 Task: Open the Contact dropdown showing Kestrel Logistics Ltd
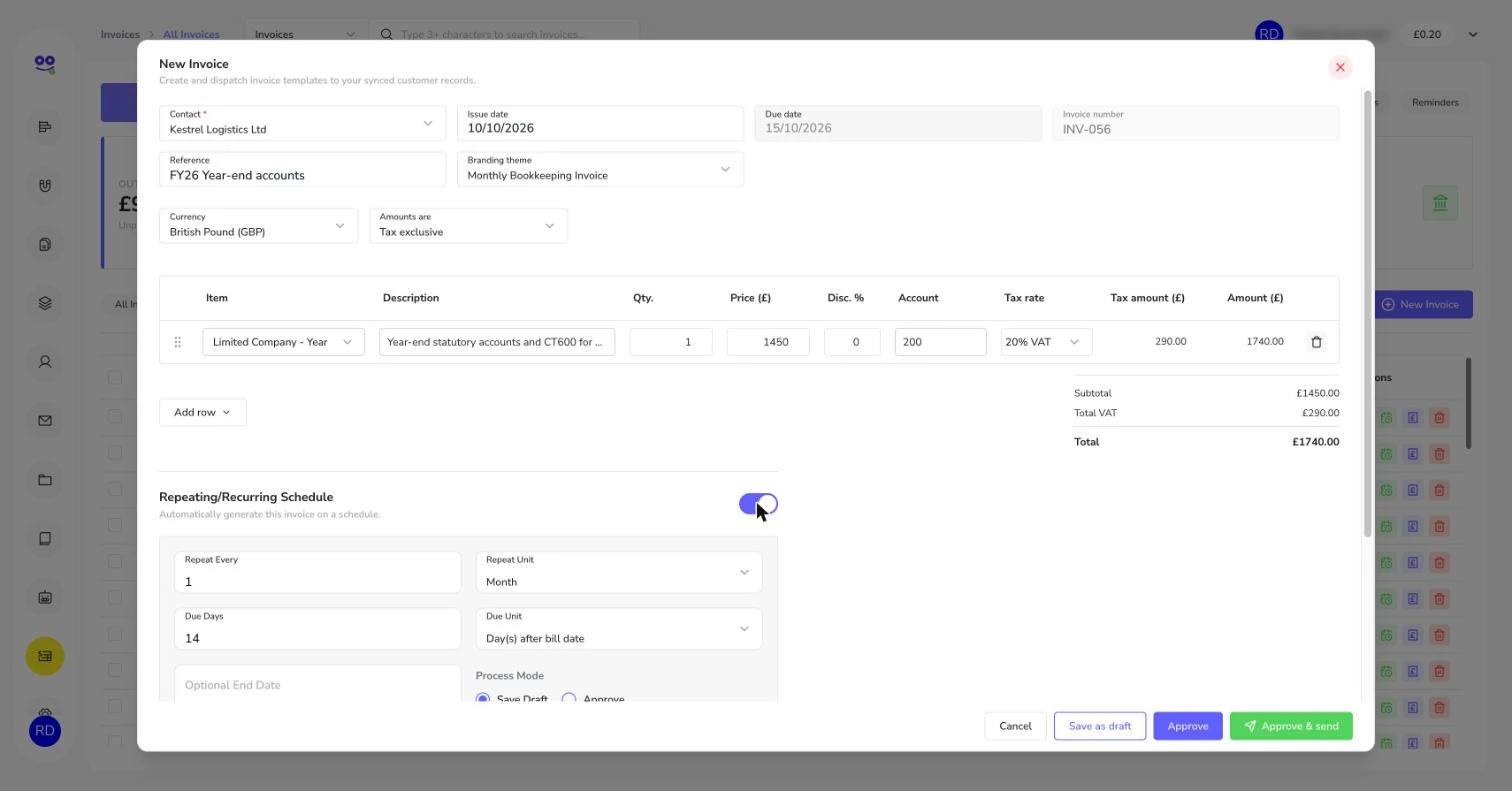point(302,123)
